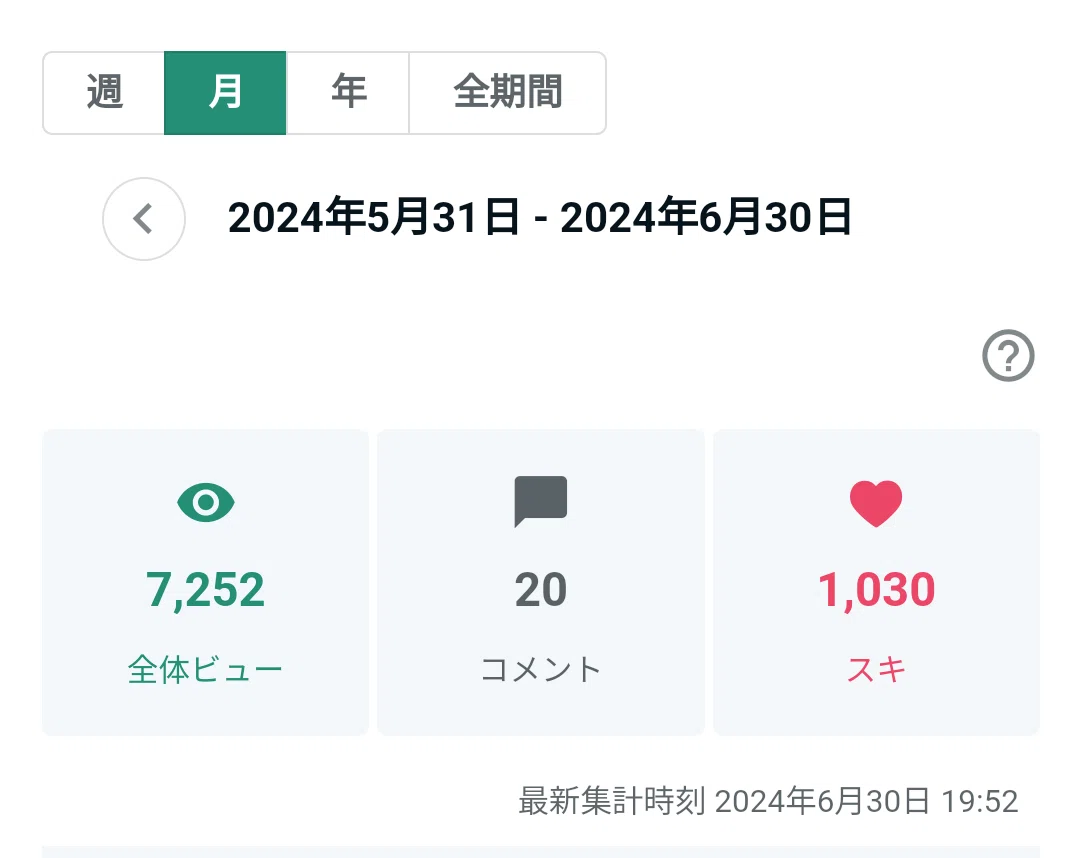Viewport: 1080px width, 858px height.
Task: Open help via the question mark icon
Action: (1008, 355)
